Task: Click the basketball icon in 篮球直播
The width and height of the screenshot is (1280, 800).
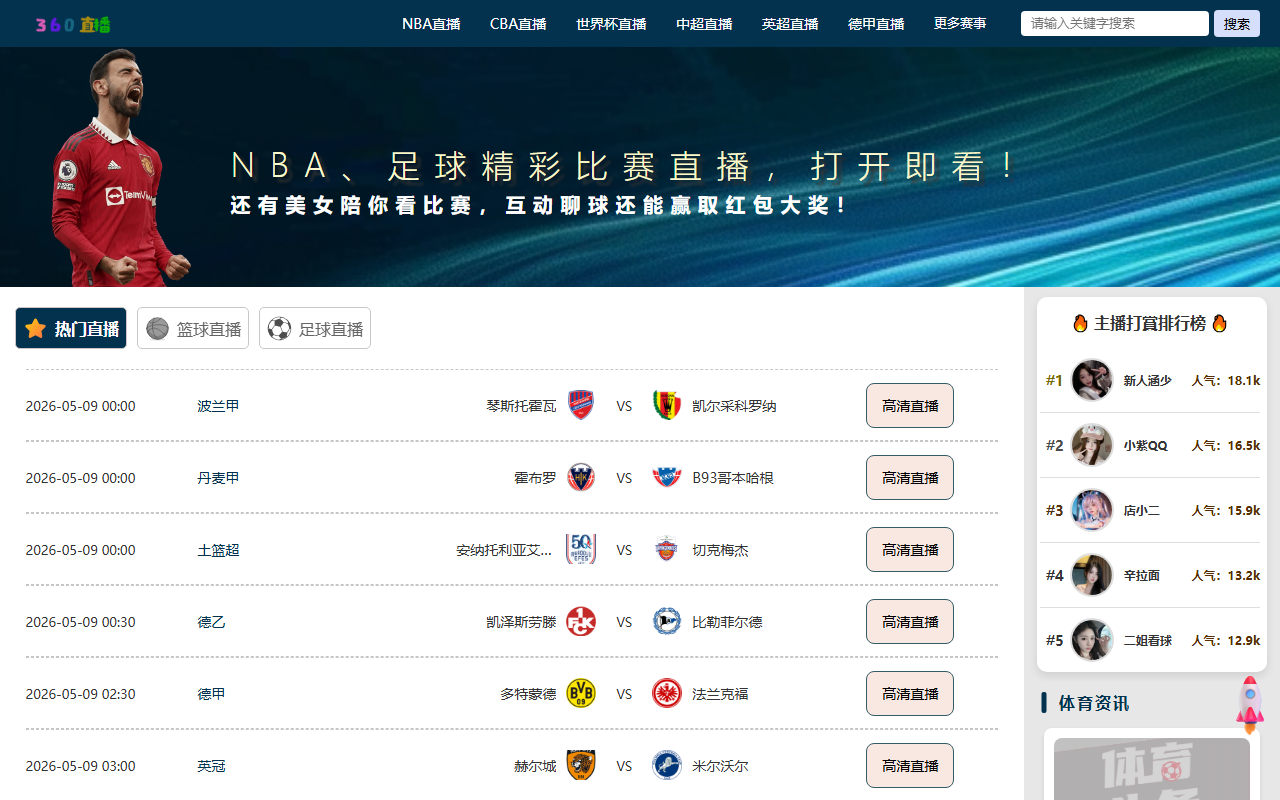Action: click(x=158, y=328)
